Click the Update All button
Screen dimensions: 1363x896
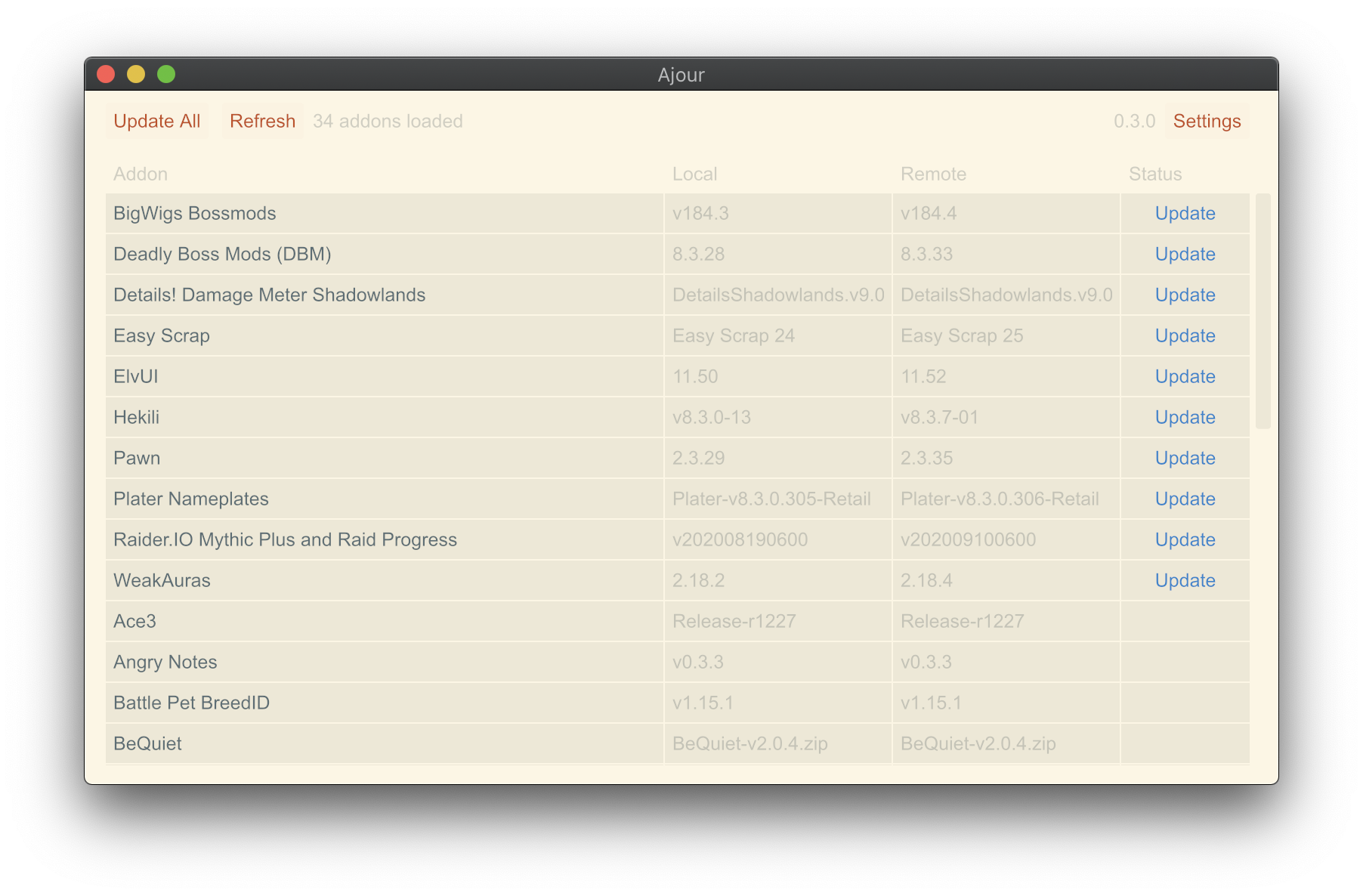click(157, 121)
